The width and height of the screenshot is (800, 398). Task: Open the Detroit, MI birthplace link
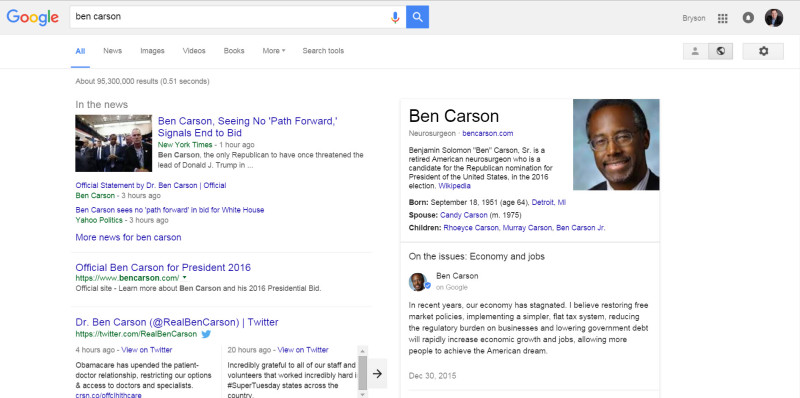548,203
